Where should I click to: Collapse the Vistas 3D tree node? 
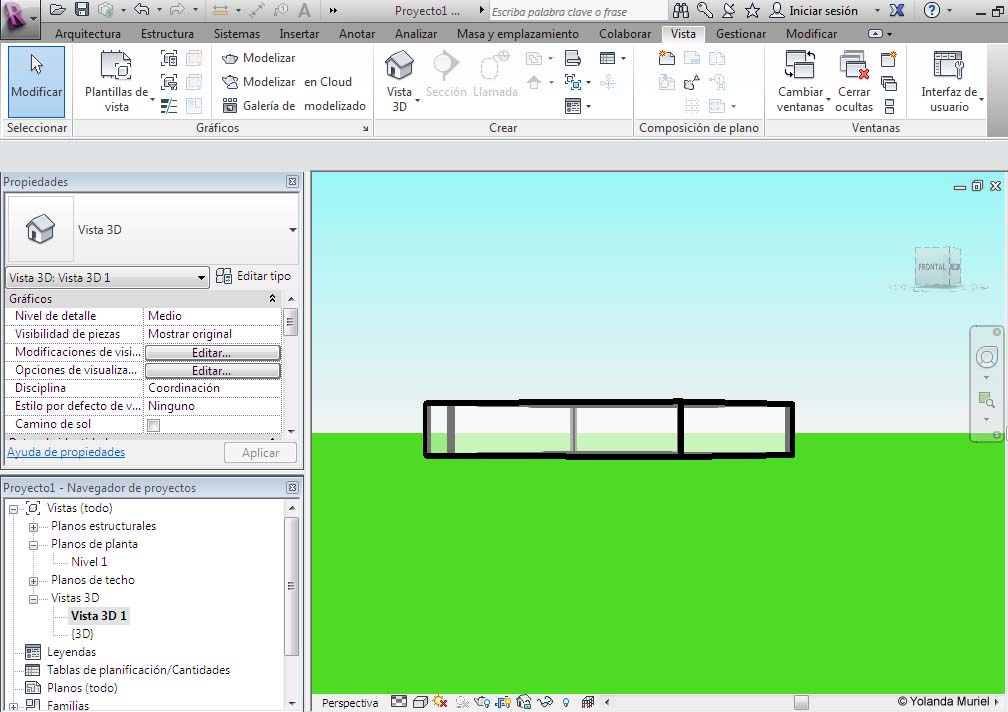coord(33,598)
